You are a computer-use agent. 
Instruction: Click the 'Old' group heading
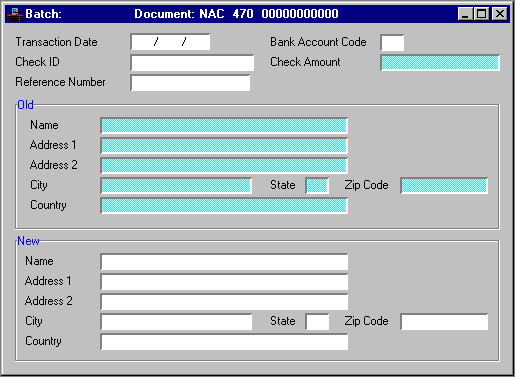point(25,105)
